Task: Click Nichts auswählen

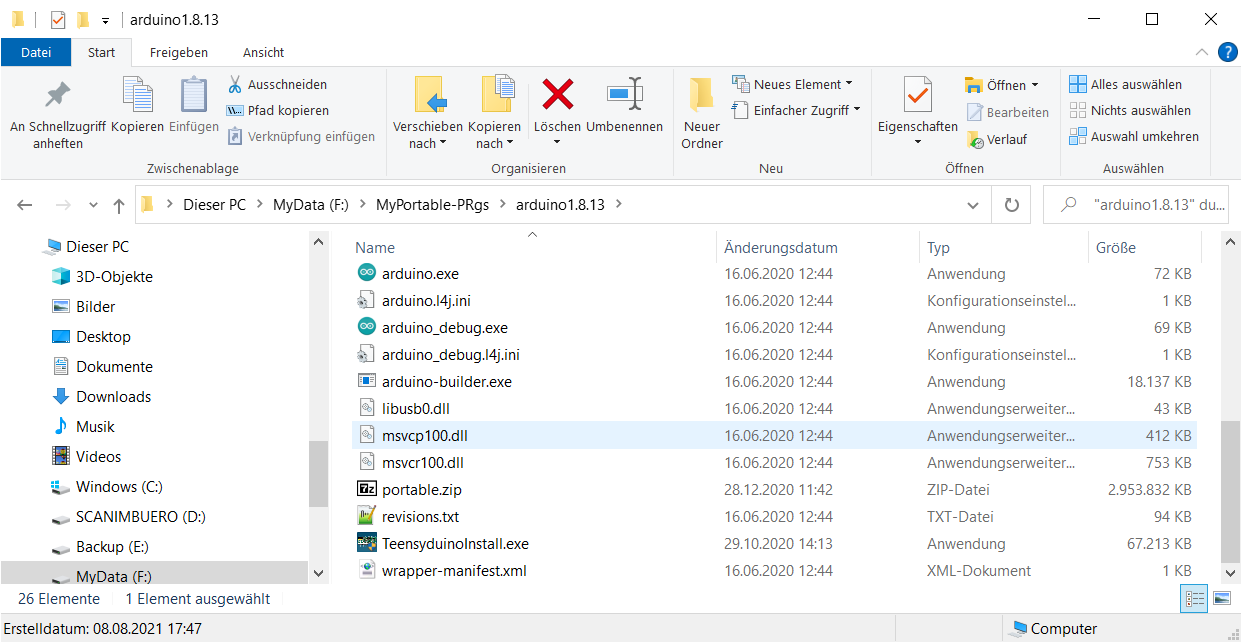Action: pyautogui.click(x=1130, y=110)
